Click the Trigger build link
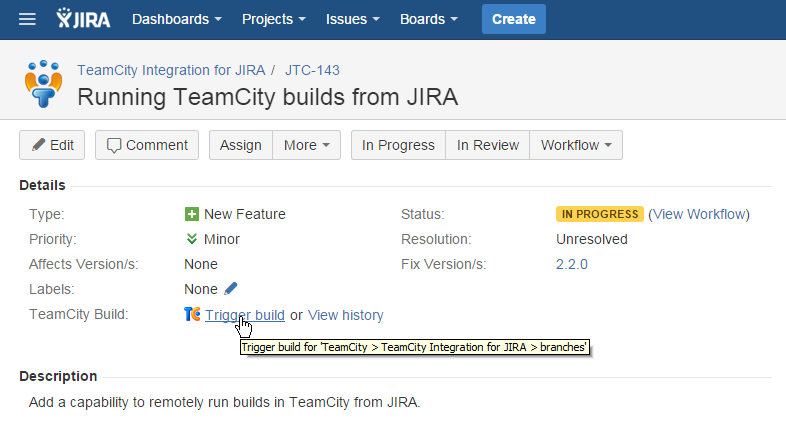 click(x=245, y=315)
